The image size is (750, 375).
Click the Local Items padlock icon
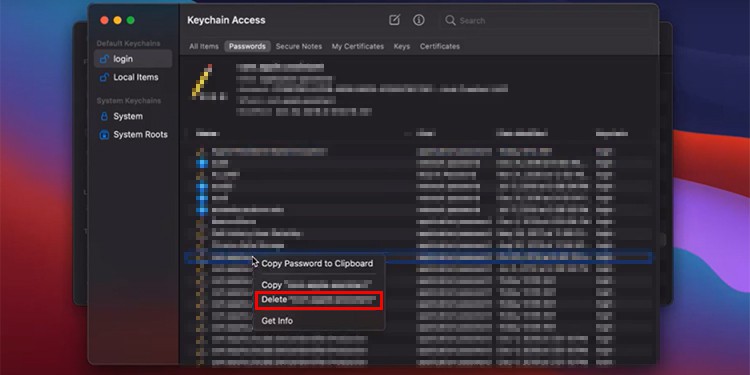coord(104,77)
